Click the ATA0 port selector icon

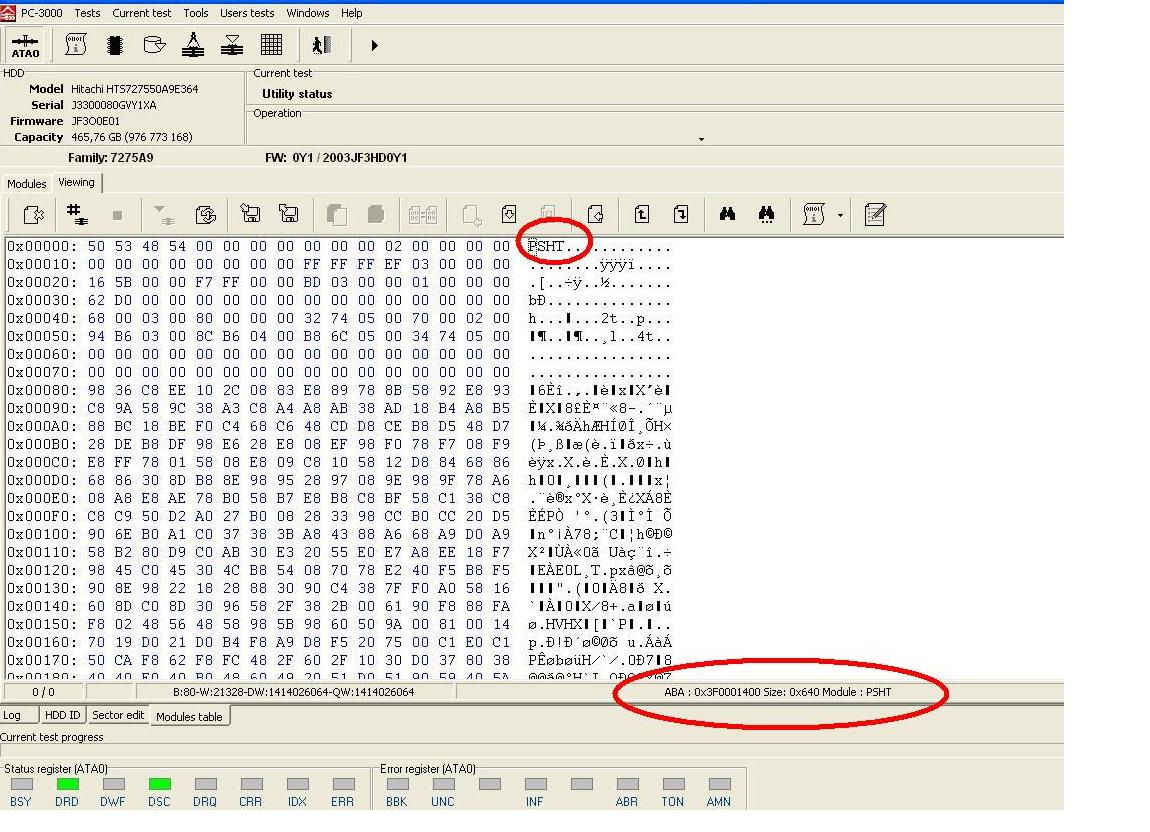pos(25,45)
